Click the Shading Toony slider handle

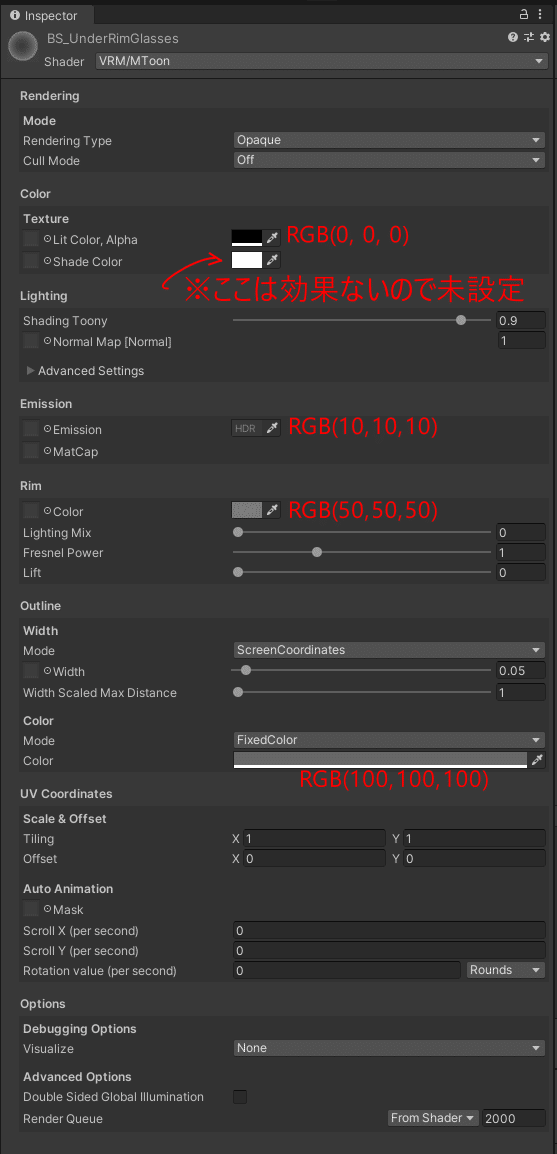(x=461, y=320)
